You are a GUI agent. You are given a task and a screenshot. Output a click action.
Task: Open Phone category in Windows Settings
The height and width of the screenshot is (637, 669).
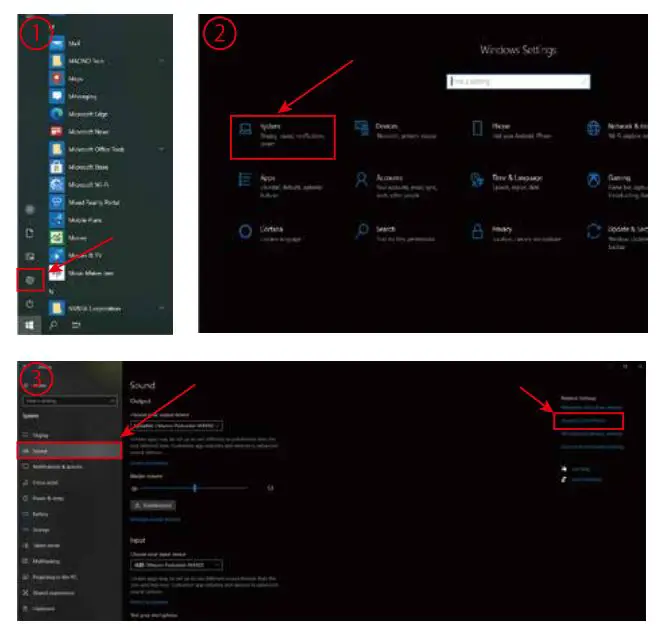point(511,131)
